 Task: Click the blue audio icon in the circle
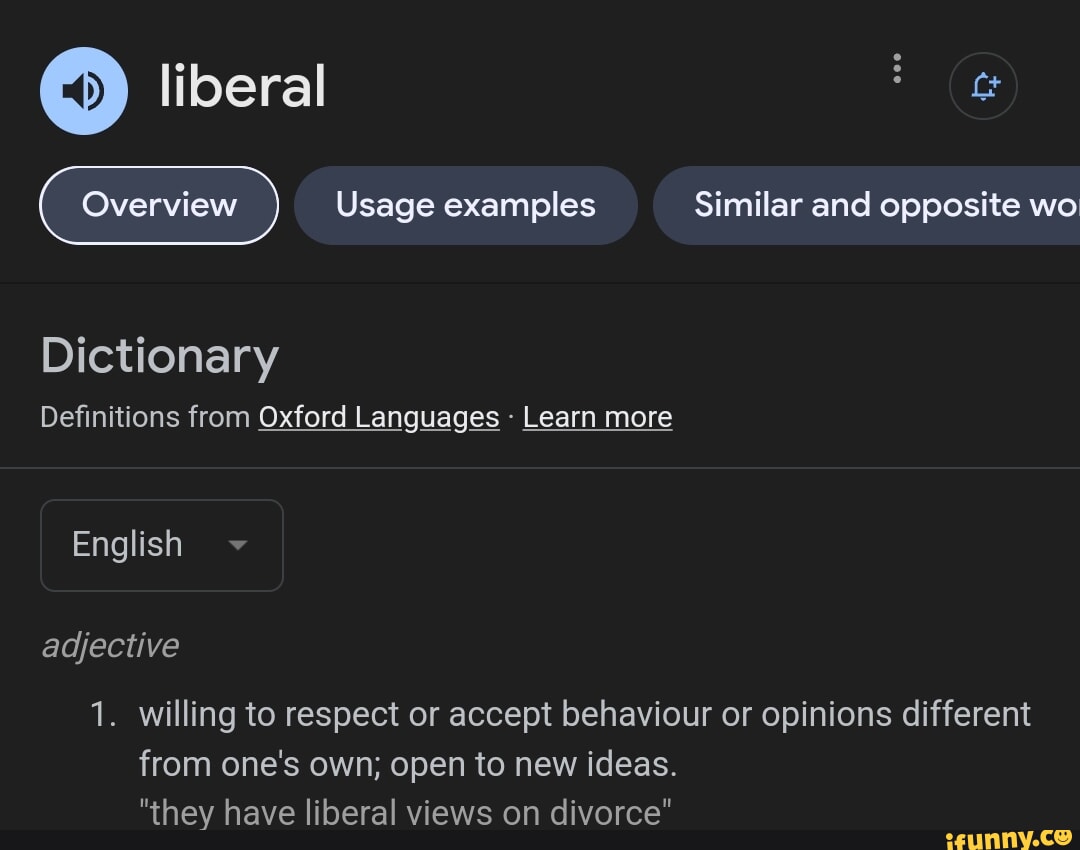pos(83,90)
